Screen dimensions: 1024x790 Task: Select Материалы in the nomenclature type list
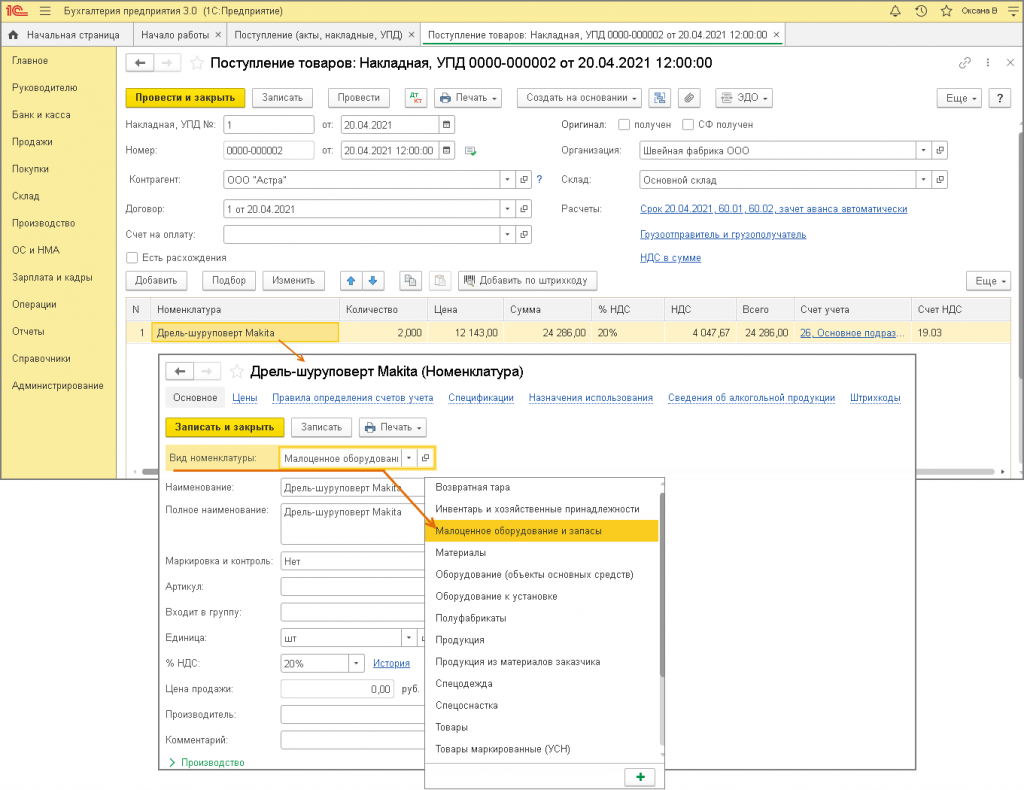tap(461, 552)
